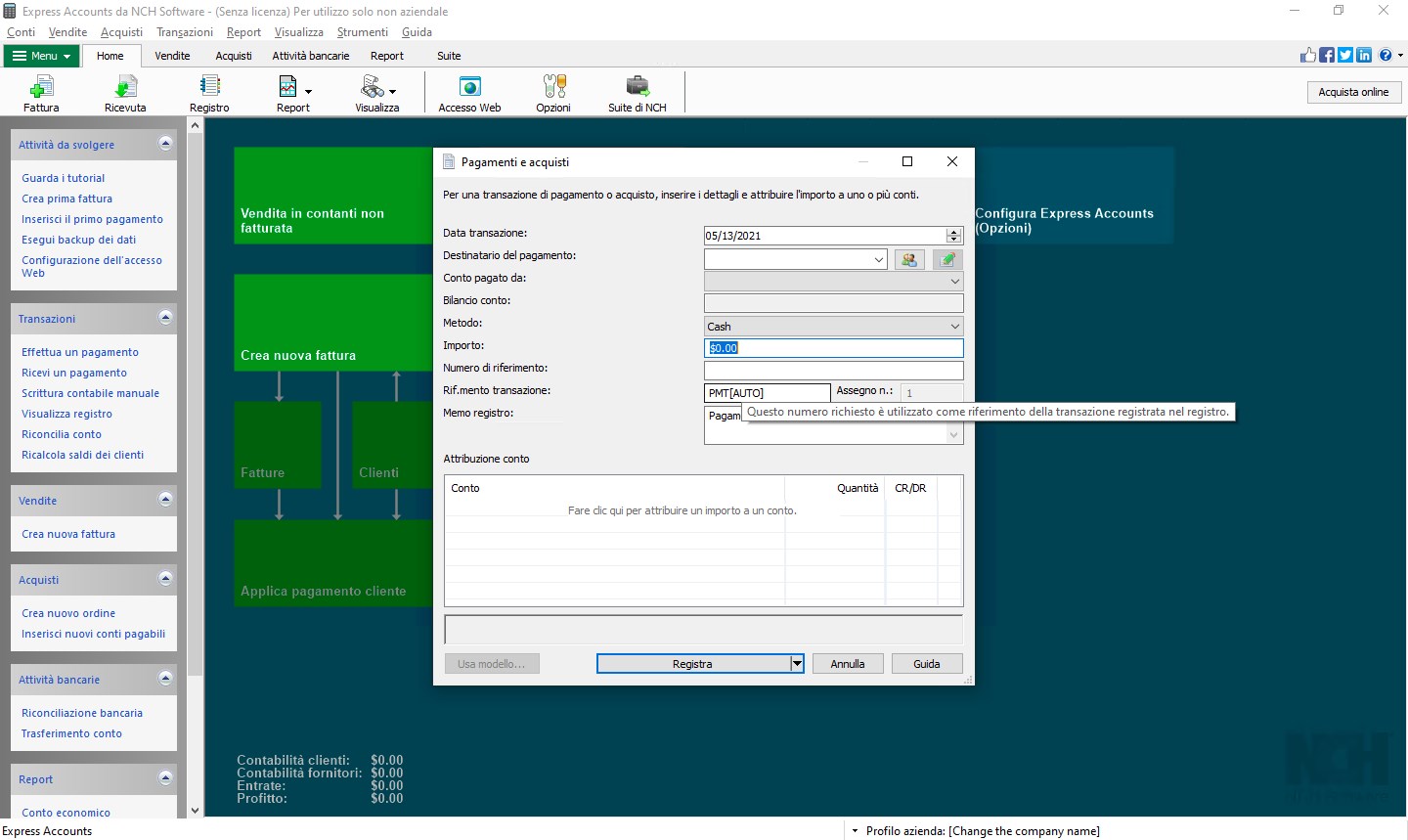1408x840 pixels.
Task: Collapse the Attività bancarie sidebar section
Action: [165, 679]
